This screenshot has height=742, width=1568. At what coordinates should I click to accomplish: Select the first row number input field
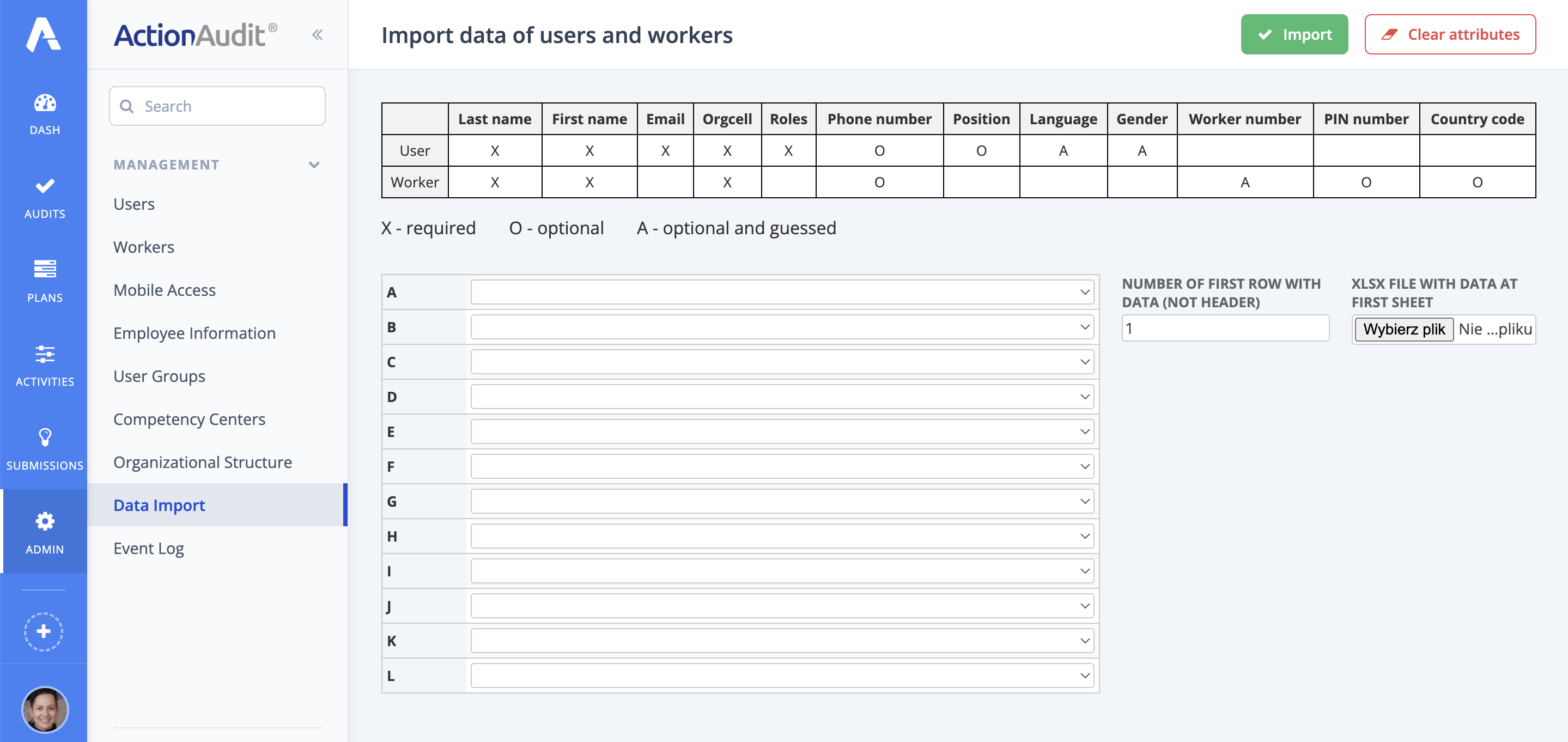click(x=1225, y=328)
